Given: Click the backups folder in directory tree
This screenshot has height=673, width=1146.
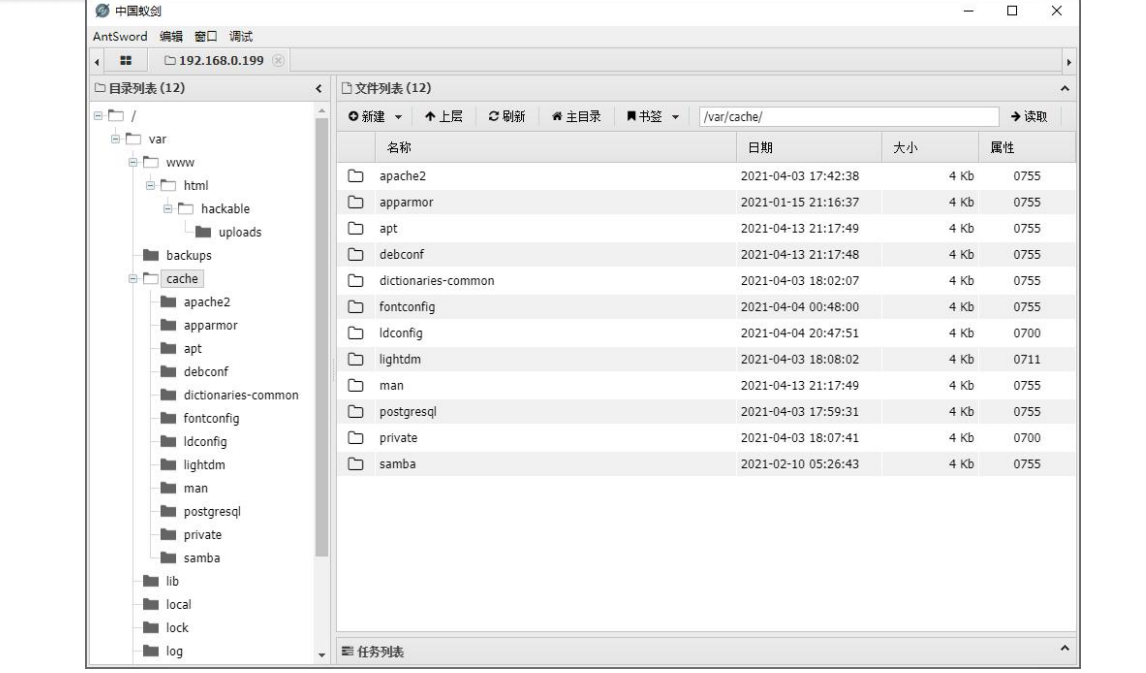Looking at the screenshot, I should [176, 255].
